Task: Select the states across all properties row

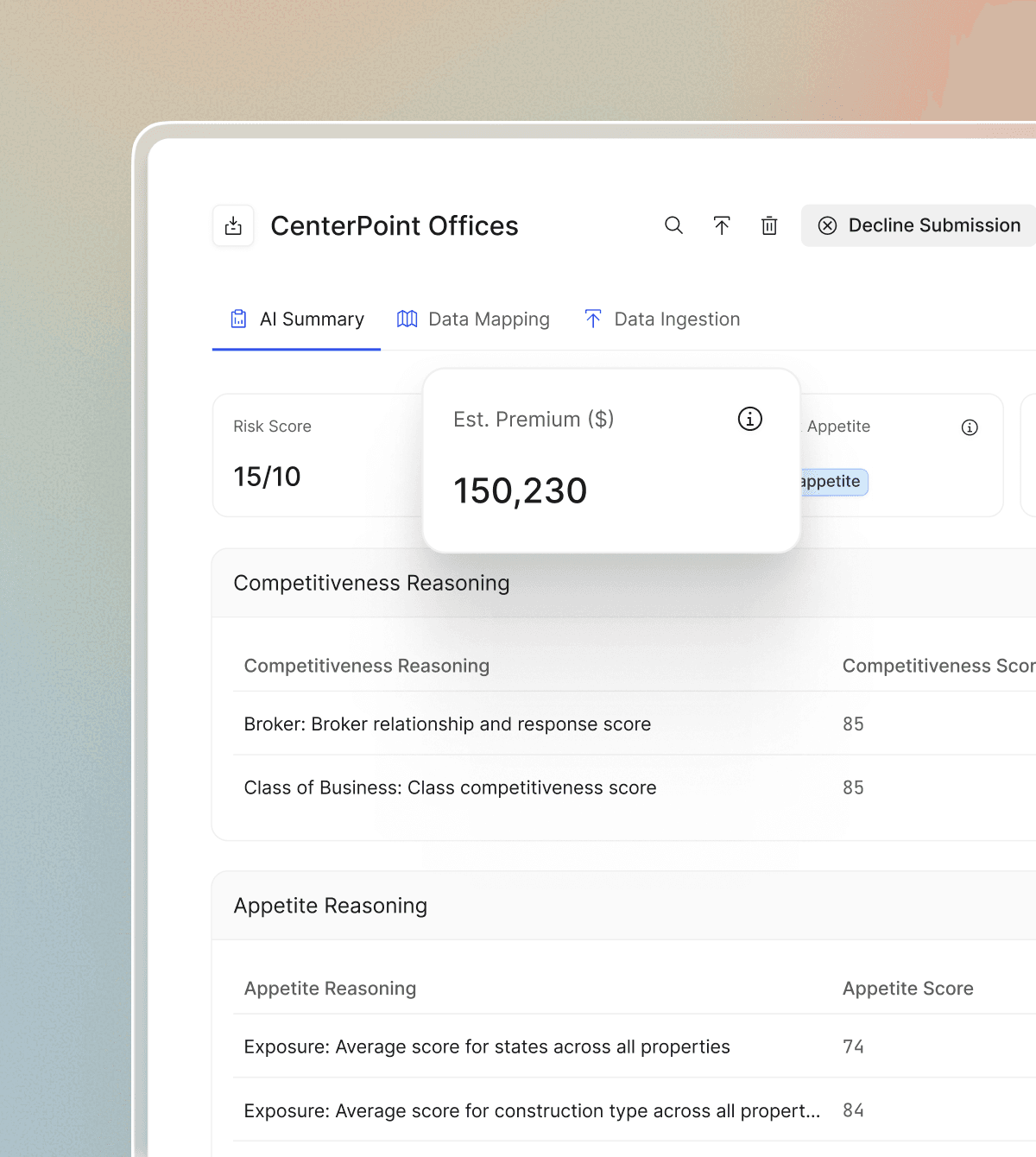Action: tap(635, 1046)
